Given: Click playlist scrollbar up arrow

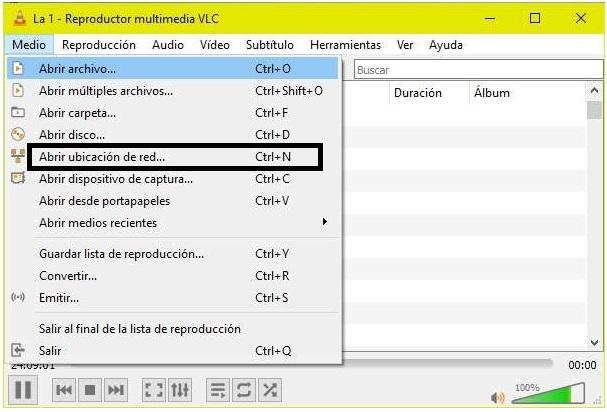Looking at the screenshot, I should (x=594, y=91).
